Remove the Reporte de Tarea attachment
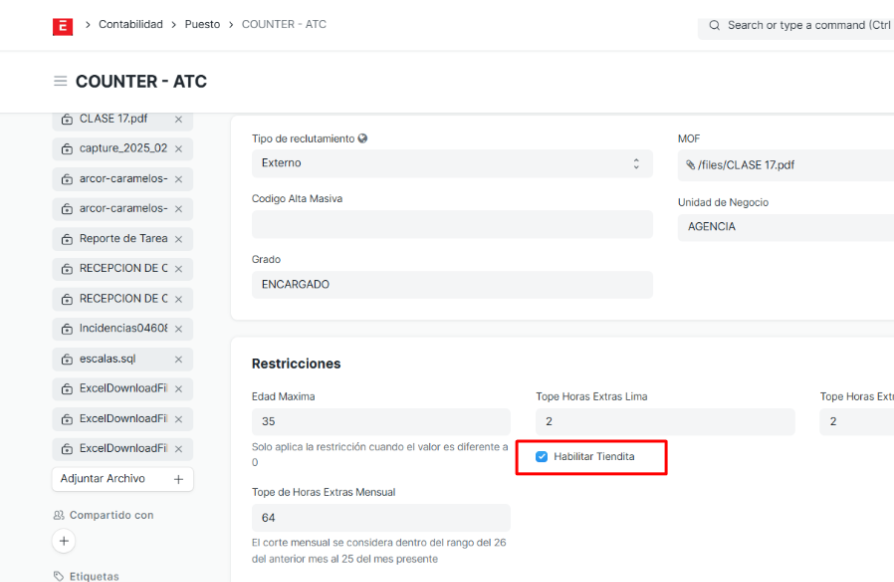 (x=178, y=239)
